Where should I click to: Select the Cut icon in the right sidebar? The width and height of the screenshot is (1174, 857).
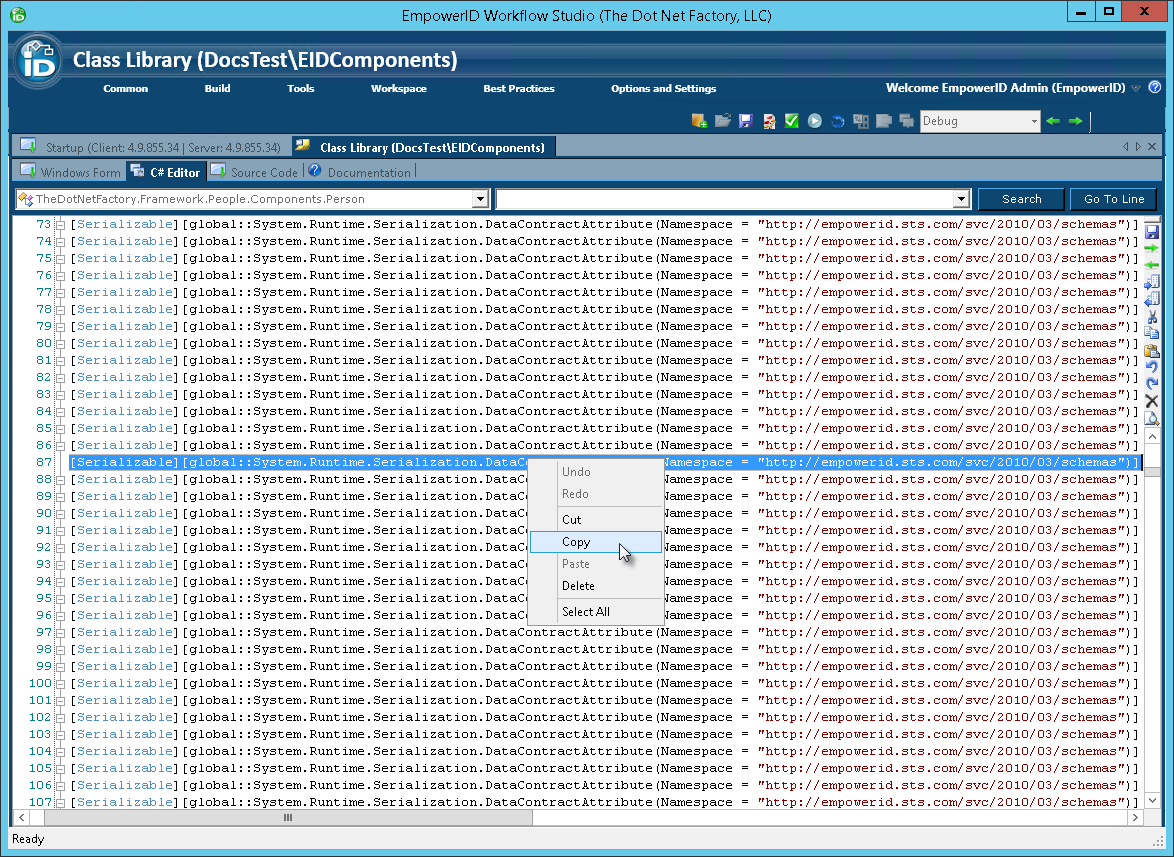tap(1151, 315)
